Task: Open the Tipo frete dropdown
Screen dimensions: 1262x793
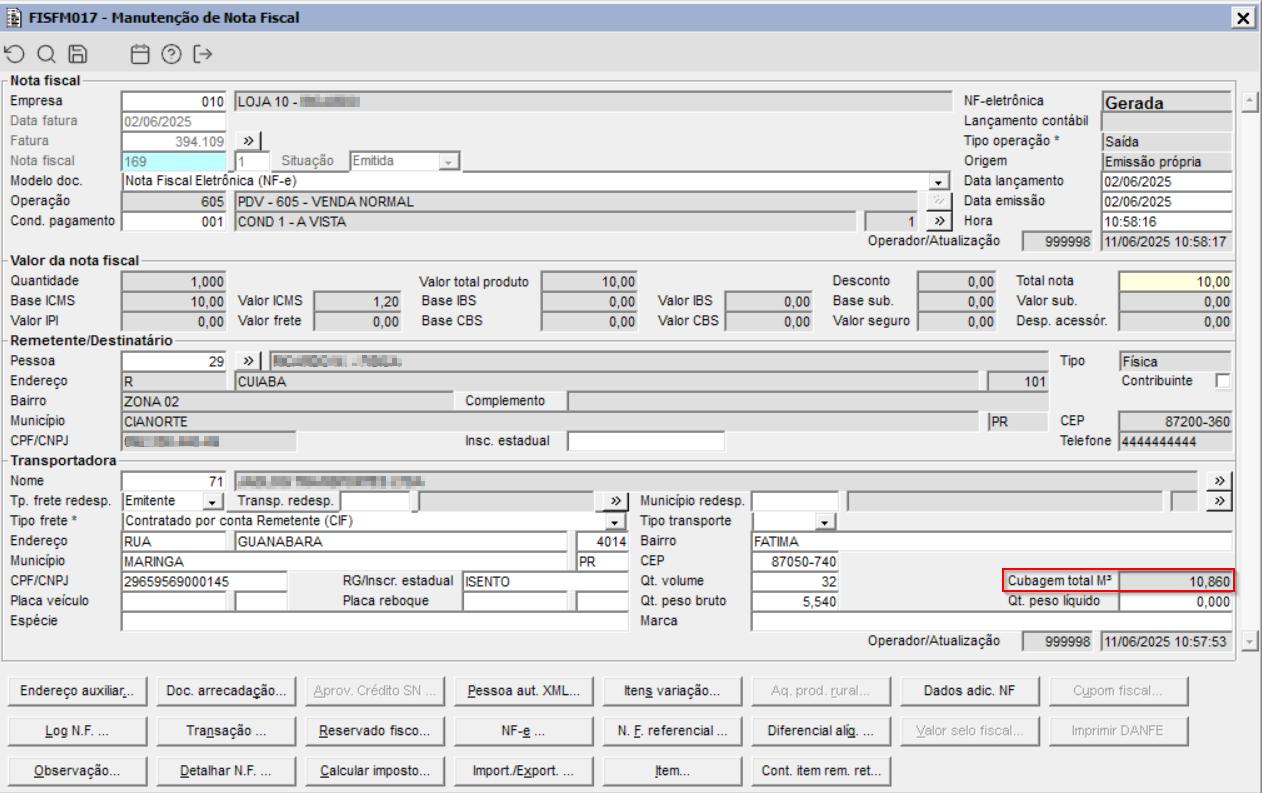Action: (x=615, y=522)
